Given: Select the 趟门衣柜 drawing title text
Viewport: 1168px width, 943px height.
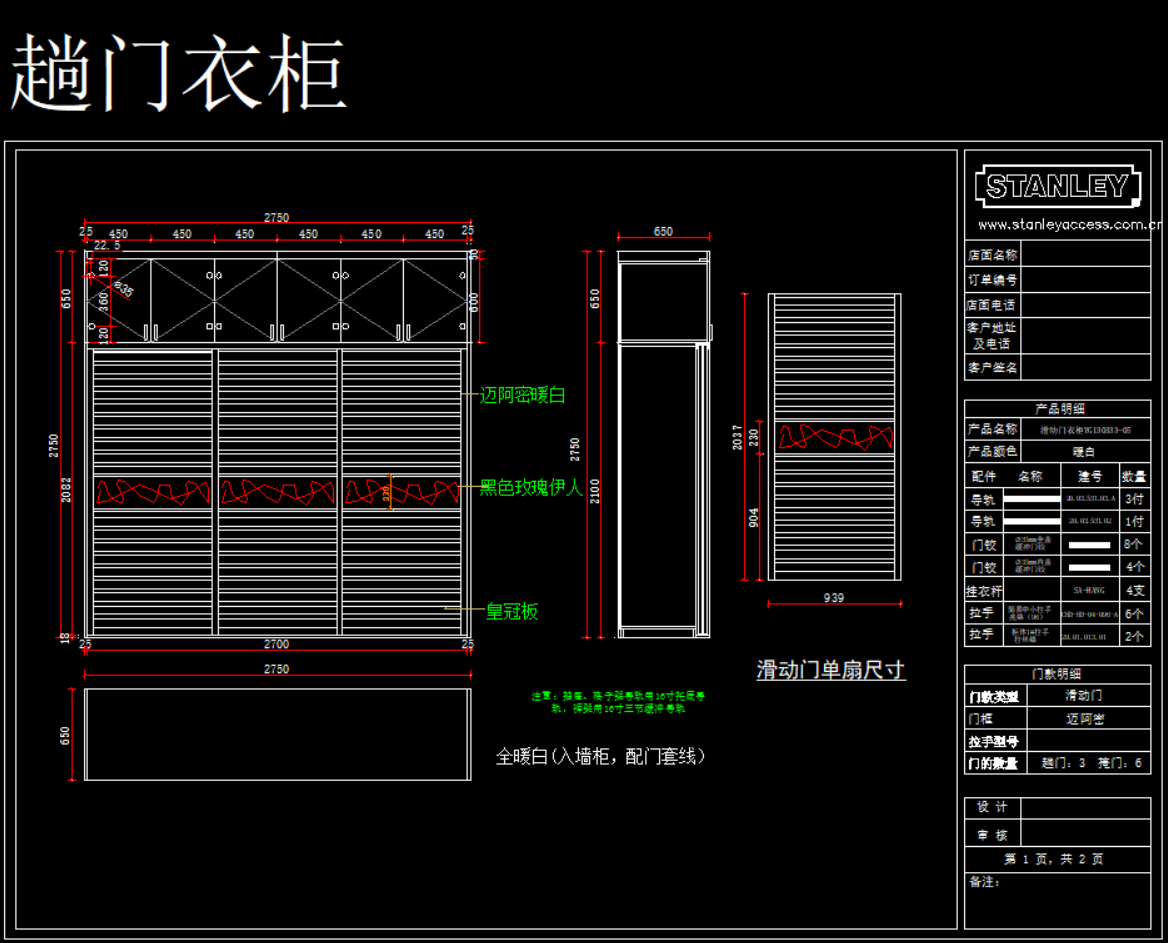Looking at the screenshot, I should click(x=178, y=74).
